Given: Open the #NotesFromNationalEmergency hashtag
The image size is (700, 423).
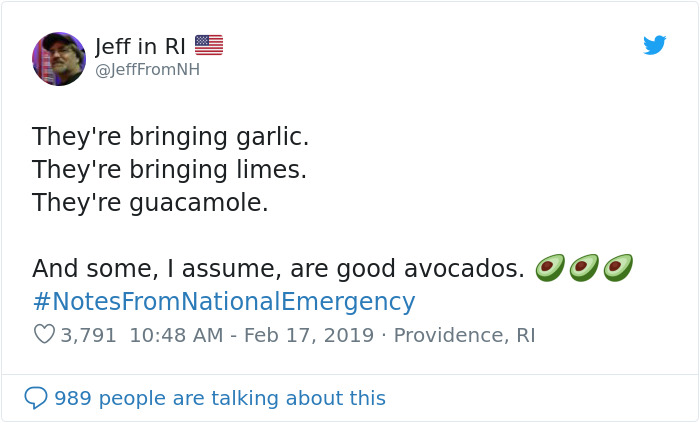Looking at the screenshot, I should [223, 301].
